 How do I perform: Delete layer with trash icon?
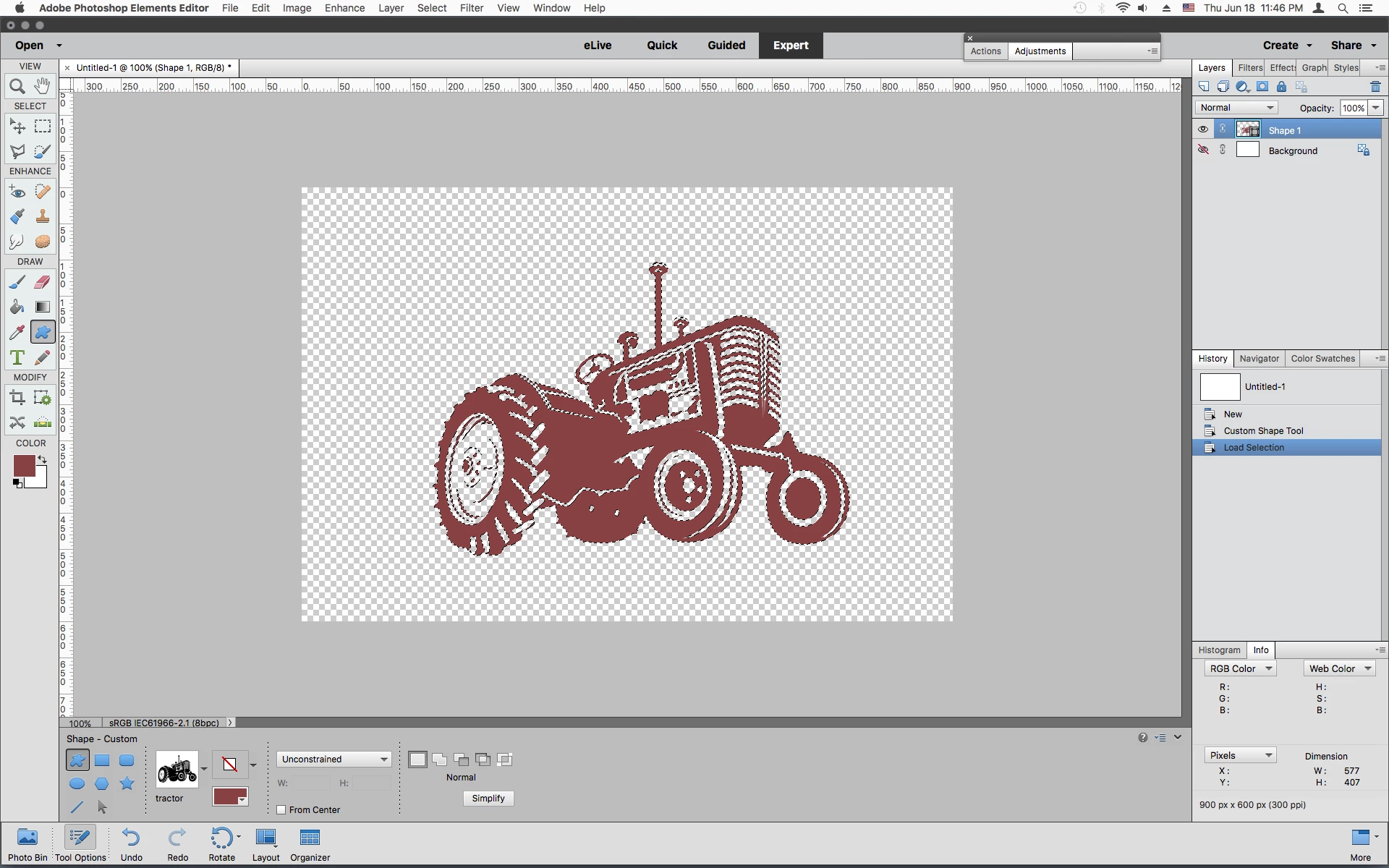(1375, 87)
